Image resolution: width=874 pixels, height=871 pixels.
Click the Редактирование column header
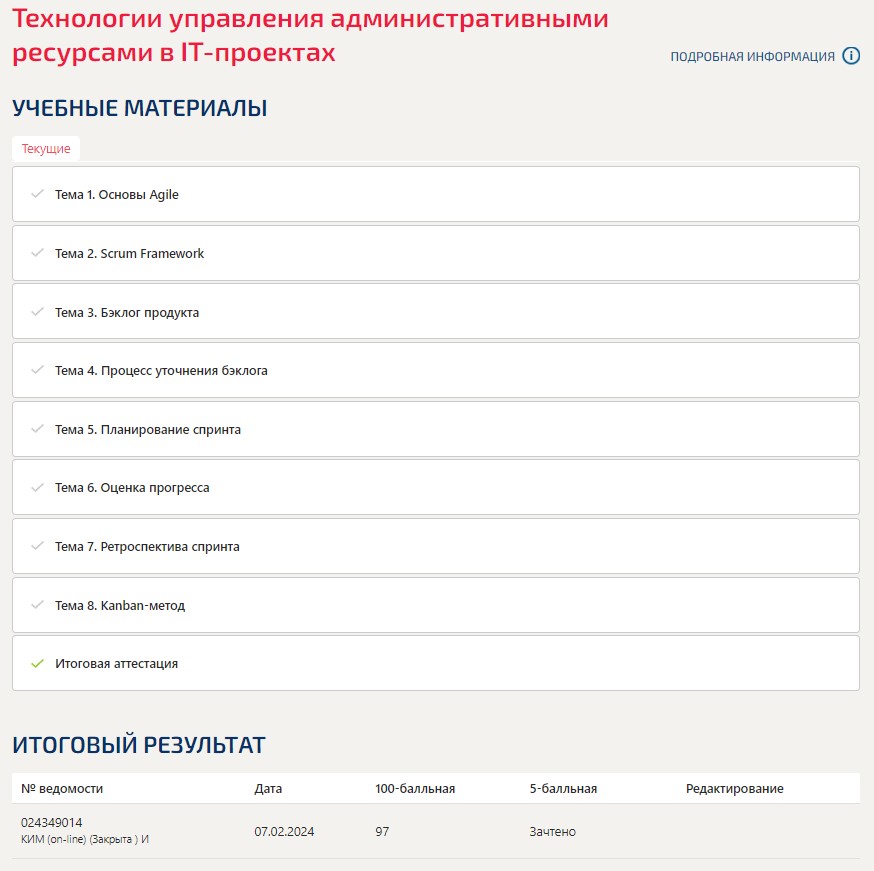(737, 788)
